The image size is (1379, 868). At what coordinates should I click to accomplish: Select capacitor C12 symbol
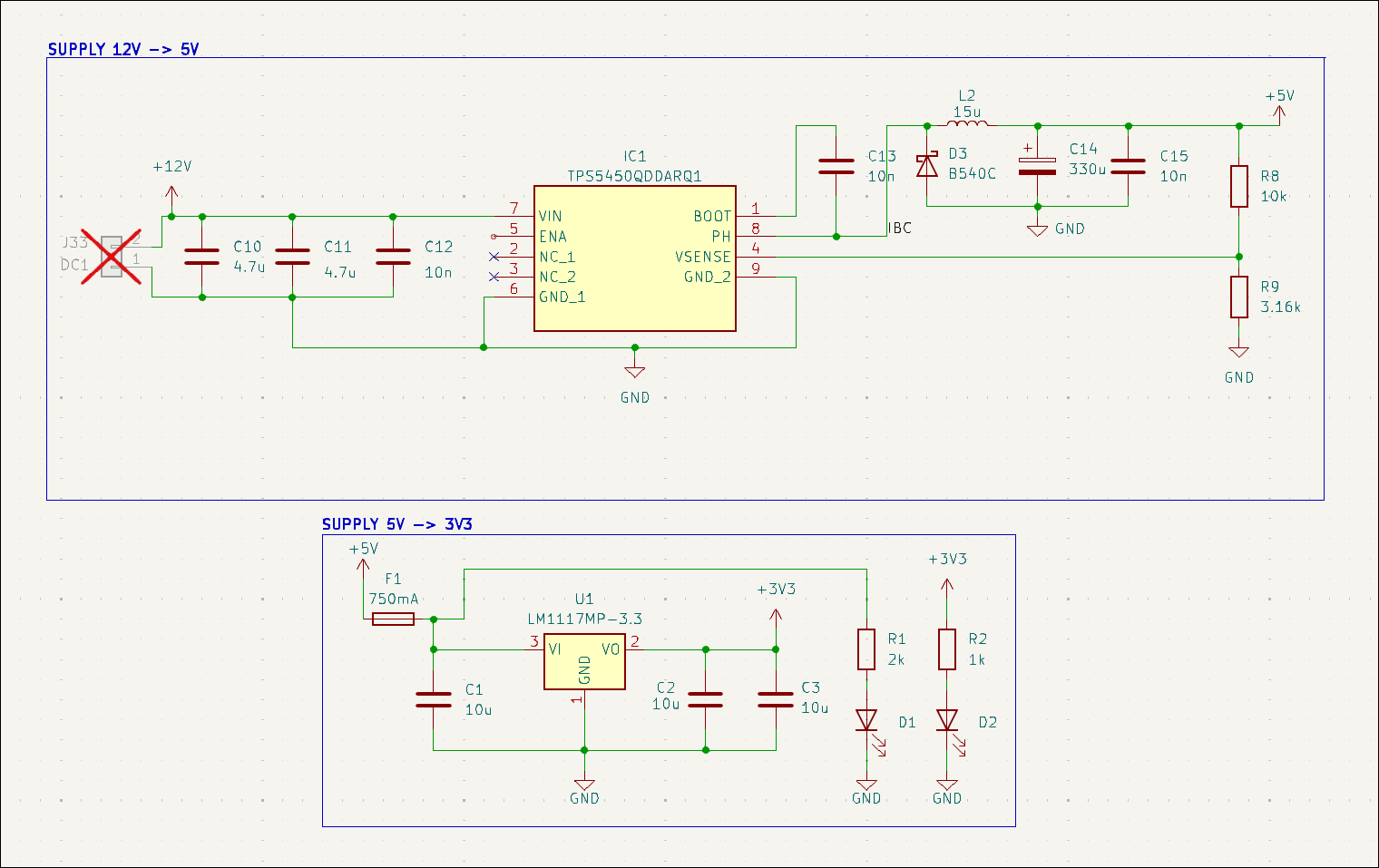pos(393,257)
